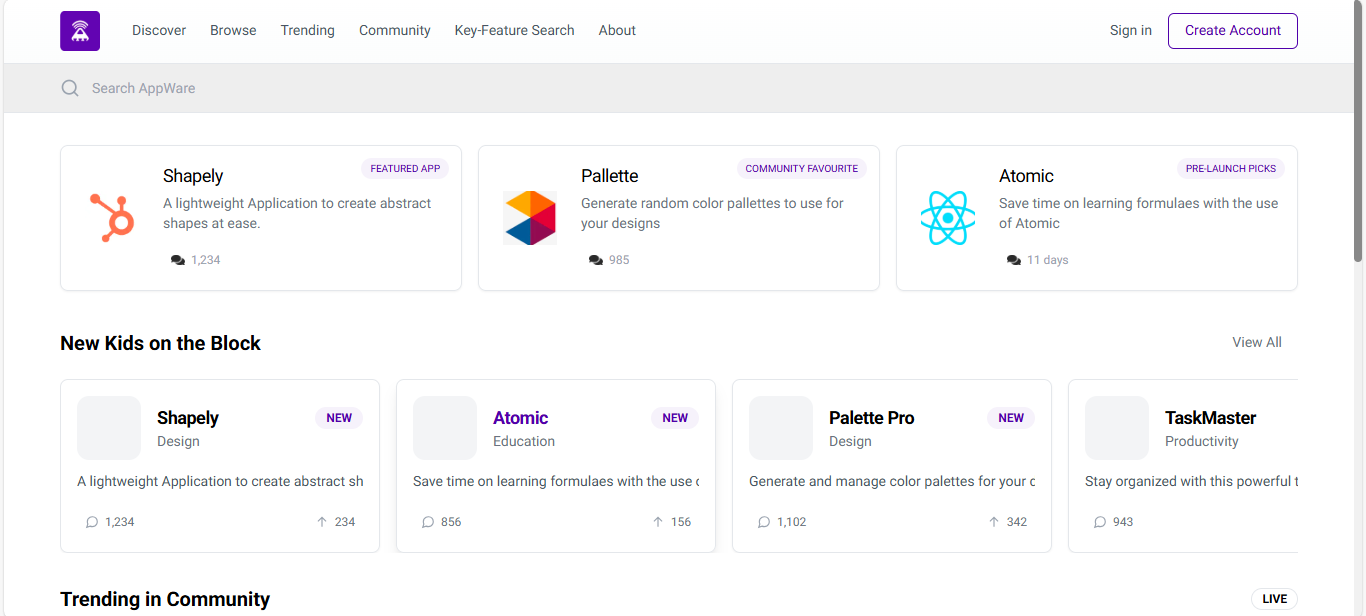
Task: Switch to the Community section
Action: 394,30
